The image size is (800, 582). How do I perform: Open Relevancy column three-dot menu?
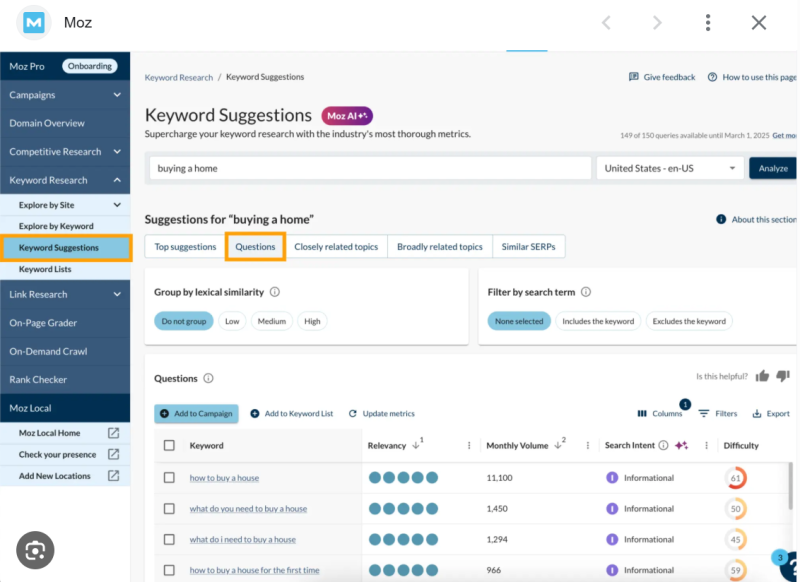(x=469, y=445)
